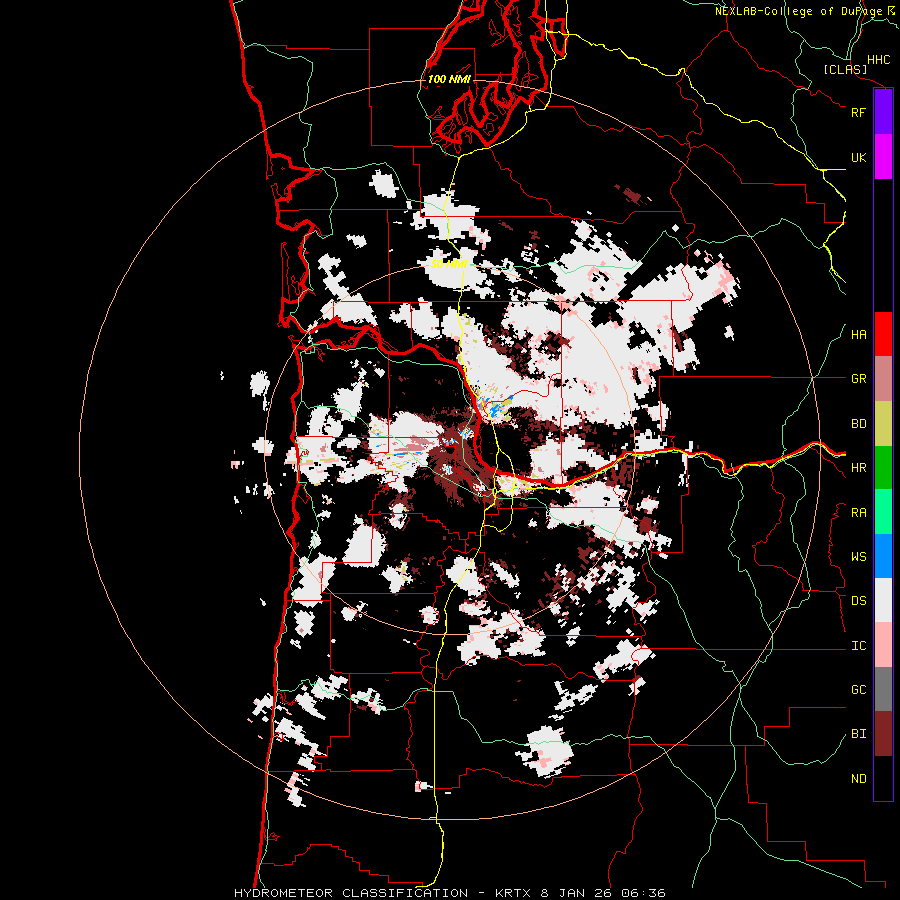The image size is (900, 900).
Task: Select the GC gray legend swatch
Action: 883,689
